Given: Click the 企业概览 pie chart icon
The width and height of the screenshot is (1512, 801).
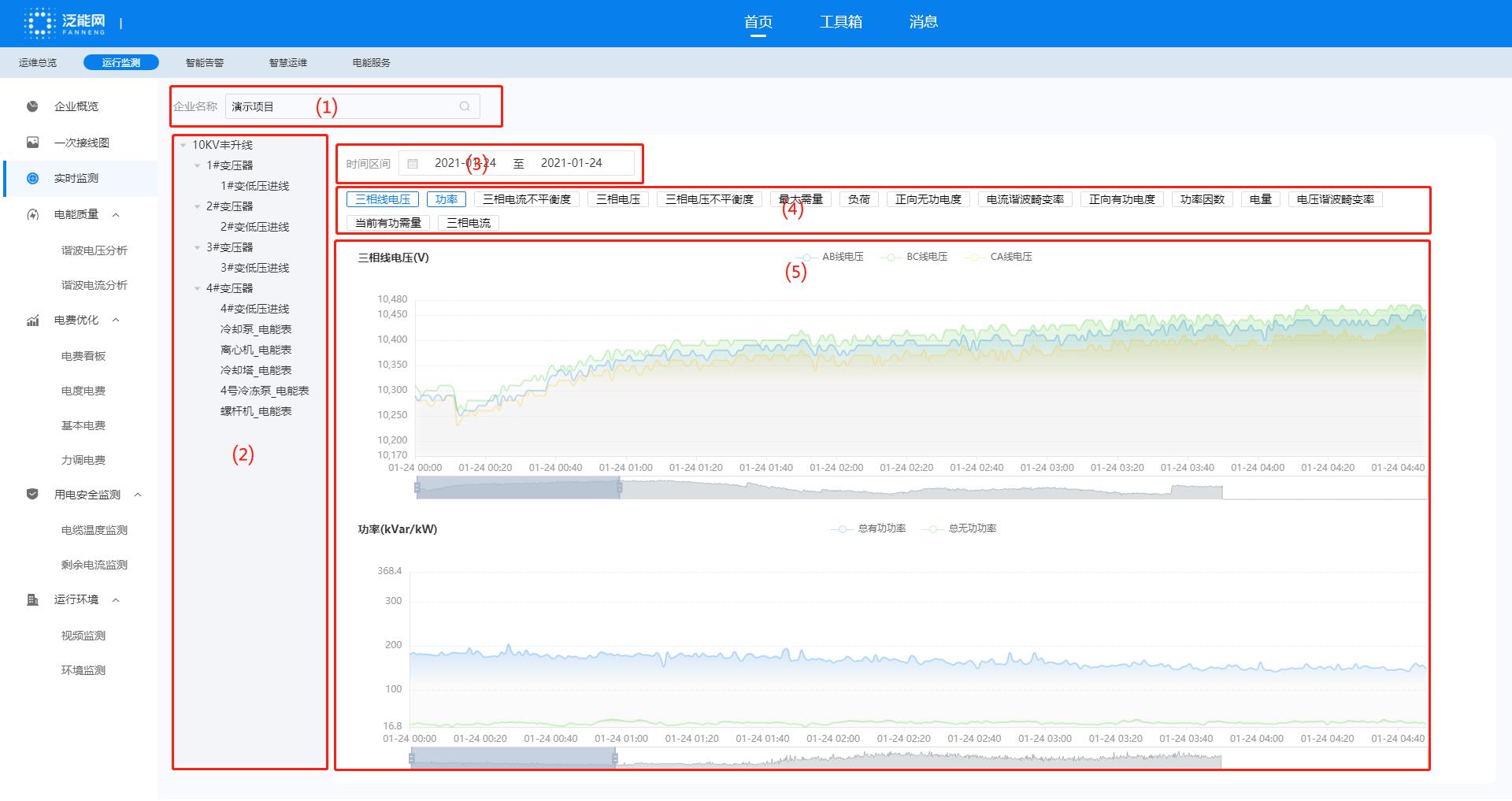Looking at the screenshot, I should pos(32,106).
